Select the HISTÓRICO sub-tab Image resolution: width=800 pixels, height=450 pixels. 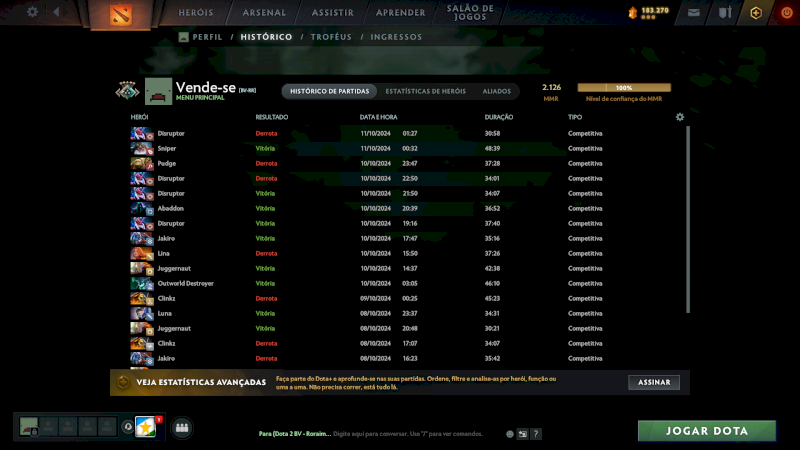(266, 37)
